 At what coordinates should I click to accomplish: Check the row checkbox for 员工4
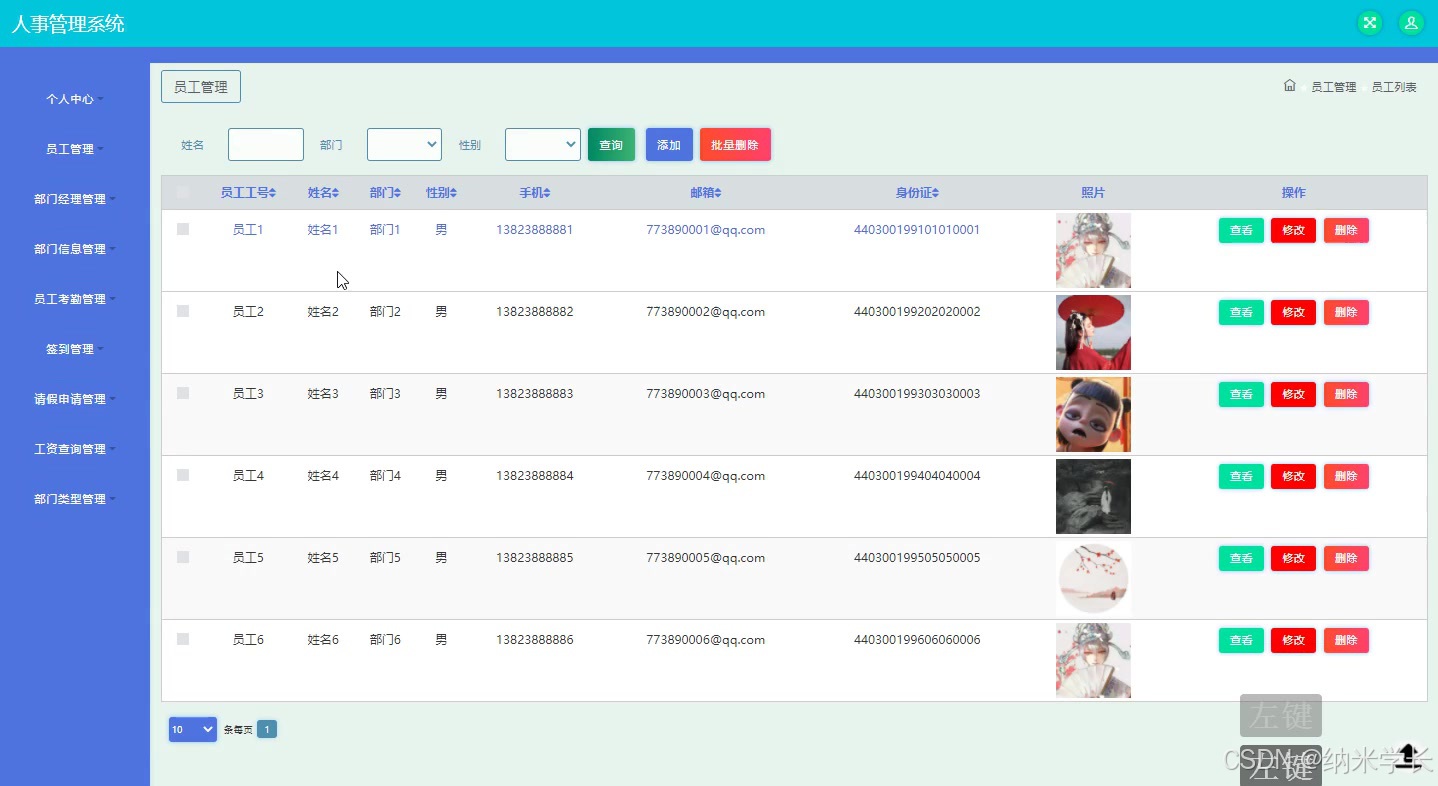tap(183, 475)
